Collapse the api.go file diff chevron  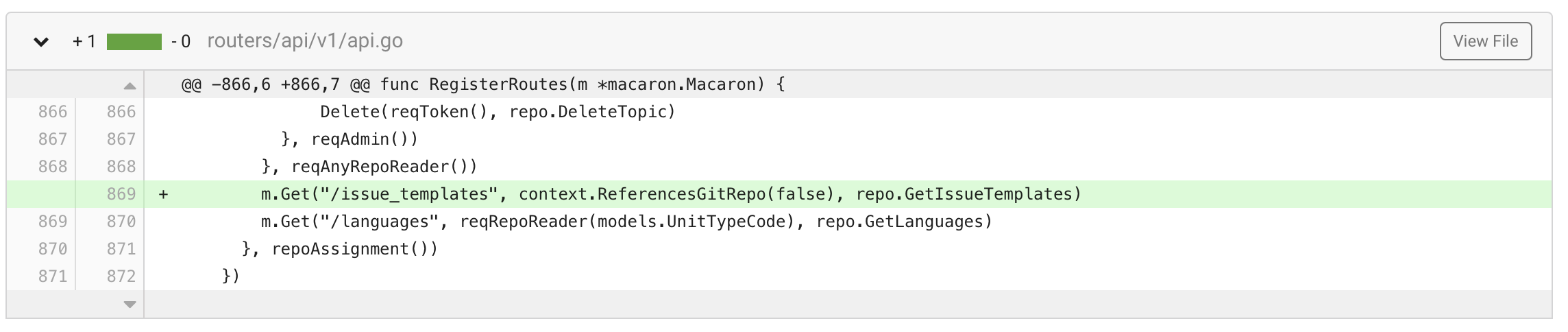click(41, 42)
